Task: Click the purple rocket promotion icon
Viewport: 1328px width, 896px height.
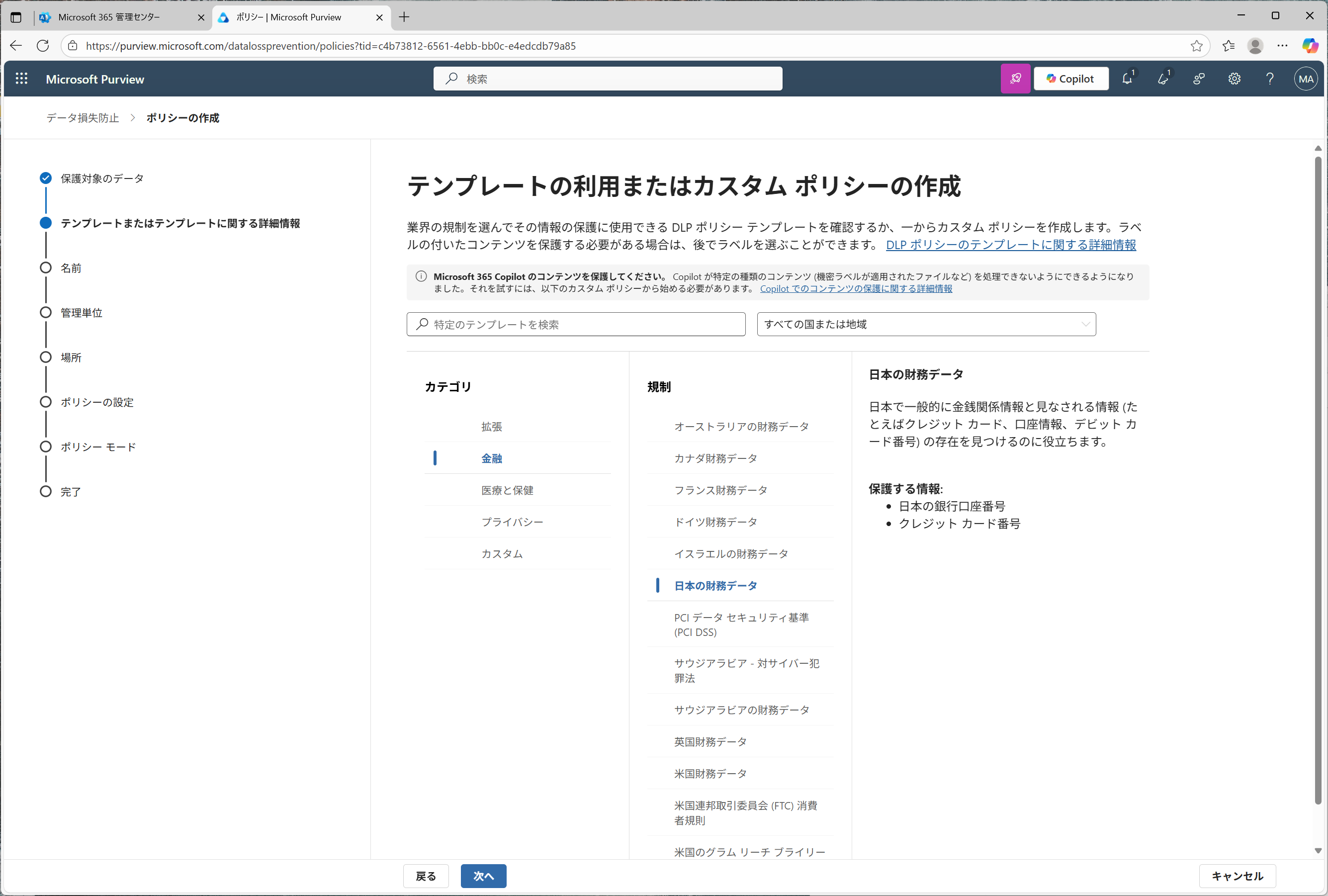Action: point(1015,78)
